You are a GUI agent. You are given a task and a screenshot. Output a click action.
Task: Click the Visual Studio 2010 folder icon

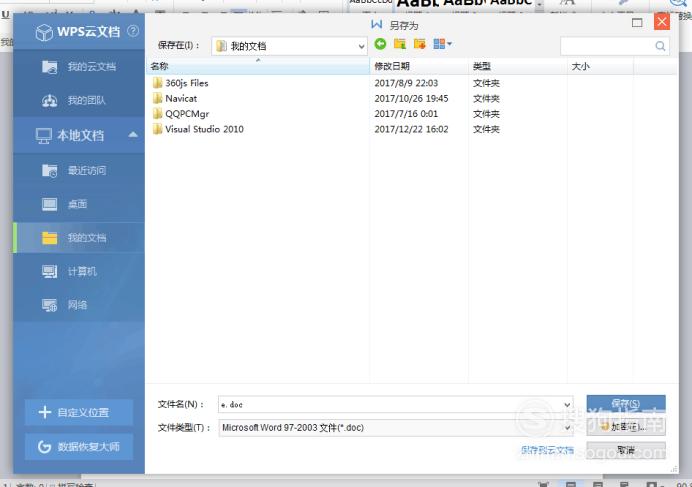(158, 129)
